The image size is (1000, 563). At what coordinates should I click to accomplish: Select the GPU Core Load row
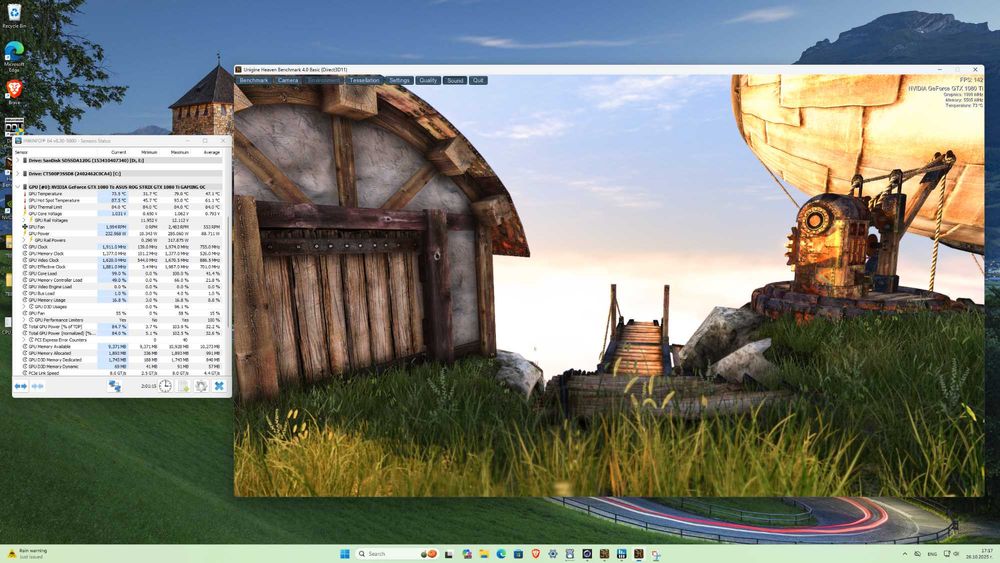tap(121, 274)
